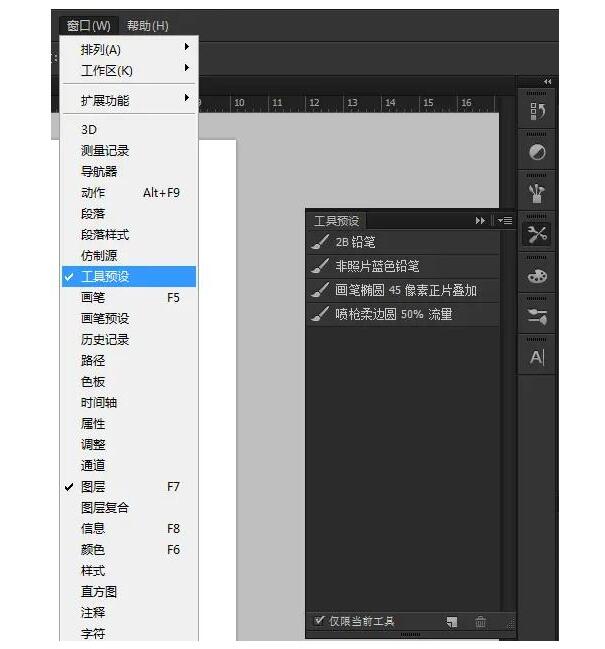This screenshot has width=605, height=649.
Task: Collapse the 工具预设 panel with double arrows
Action: 480,221
